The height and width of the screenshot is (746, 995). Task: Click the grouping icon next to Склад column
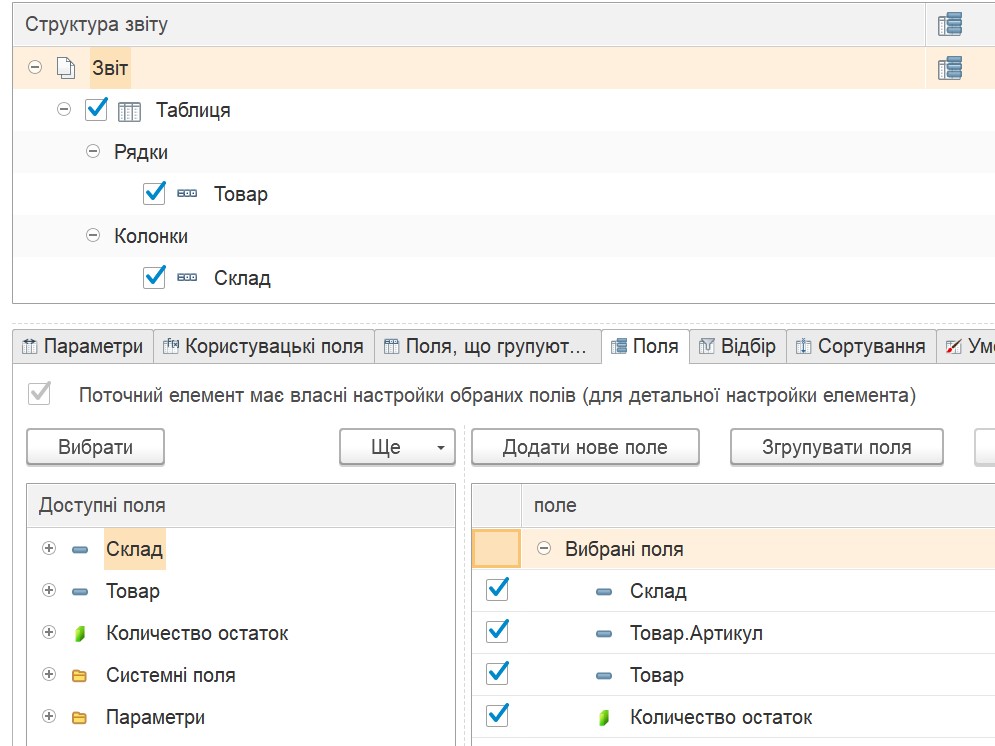click(x=187, y=277)
